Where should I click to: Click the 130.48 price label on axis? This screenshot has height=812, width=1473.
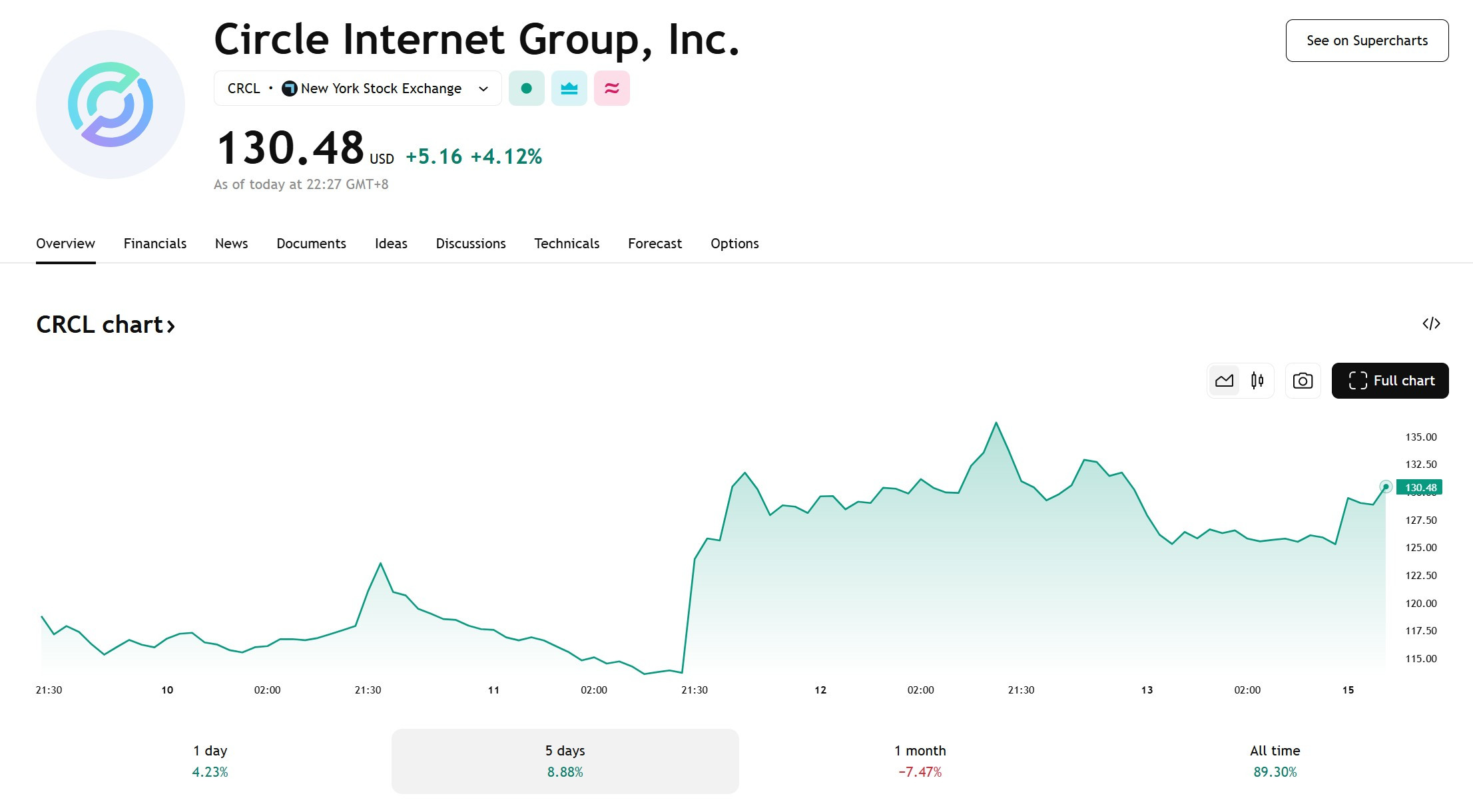pyautogui.click(x=1419, y=487)
